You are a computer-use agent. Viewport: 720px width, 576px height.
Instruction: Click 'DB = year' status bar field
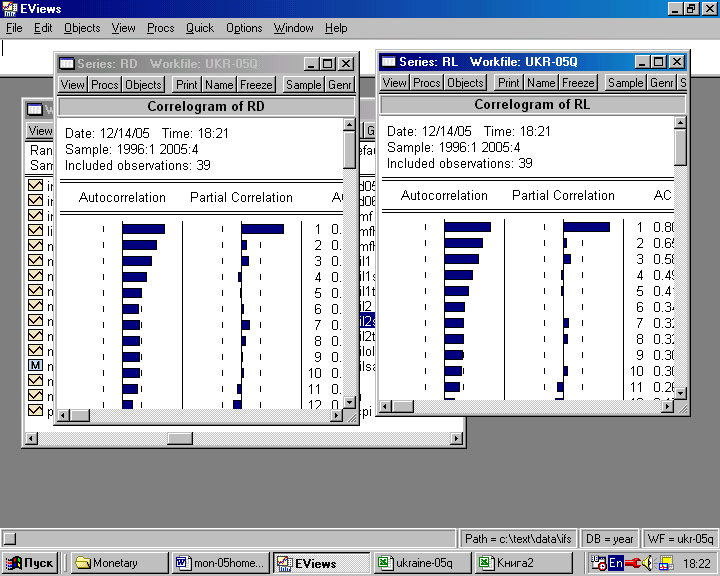click(x=609, y=538)
